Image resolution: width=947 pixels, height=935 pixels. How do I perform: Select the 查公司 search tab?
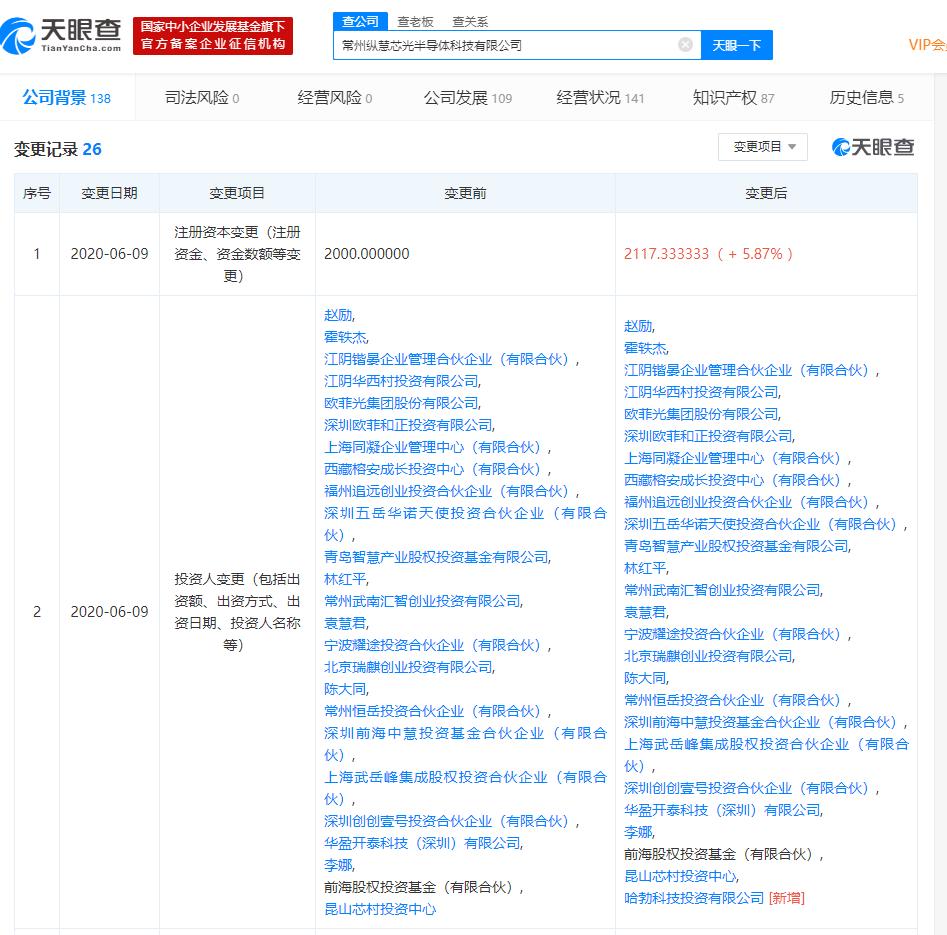[x=360, y=21]
